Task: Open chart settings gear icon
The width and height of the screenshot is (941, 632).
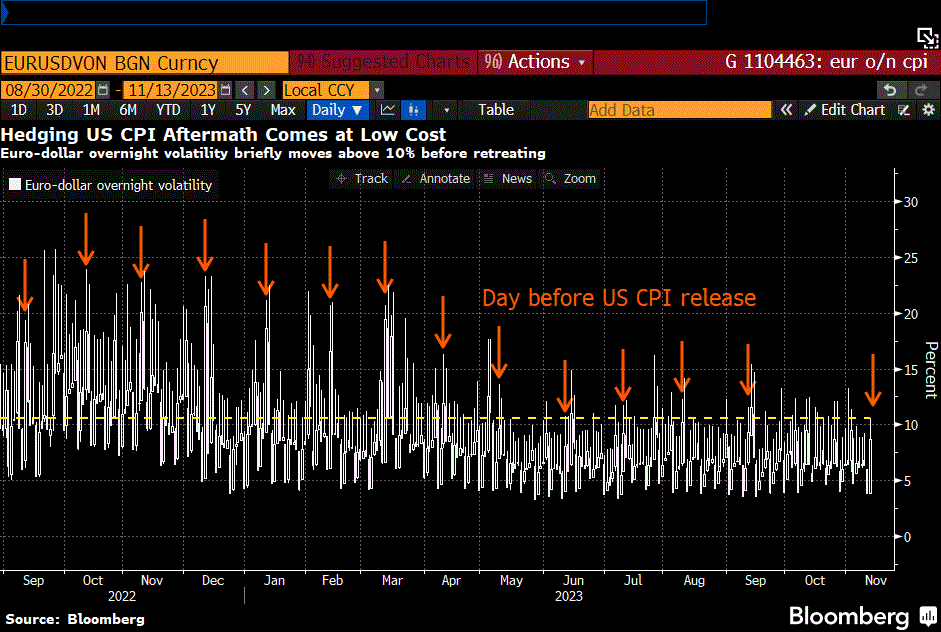Action: click(928, 110)
